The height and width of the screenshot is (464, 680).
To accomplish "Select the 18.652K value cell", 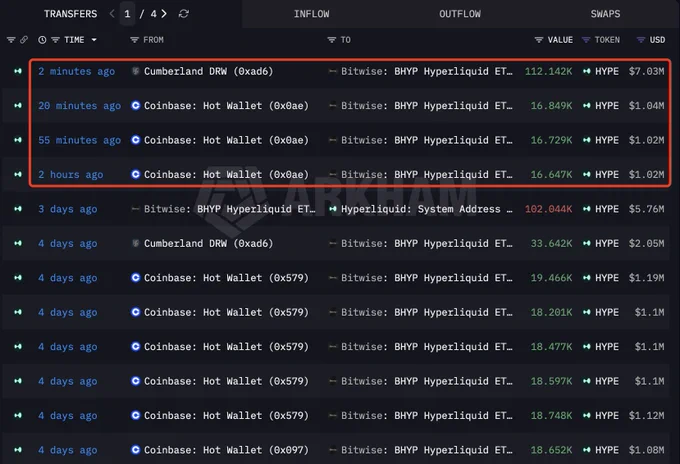I will click(552, 450).
